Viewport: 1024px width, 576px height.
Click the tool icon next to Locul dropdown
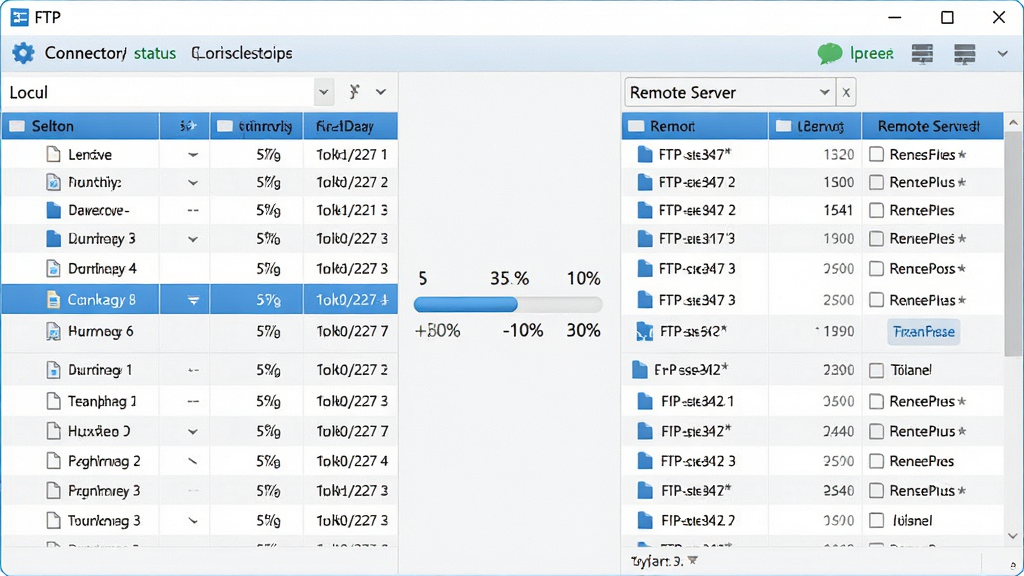pos(354,91)
